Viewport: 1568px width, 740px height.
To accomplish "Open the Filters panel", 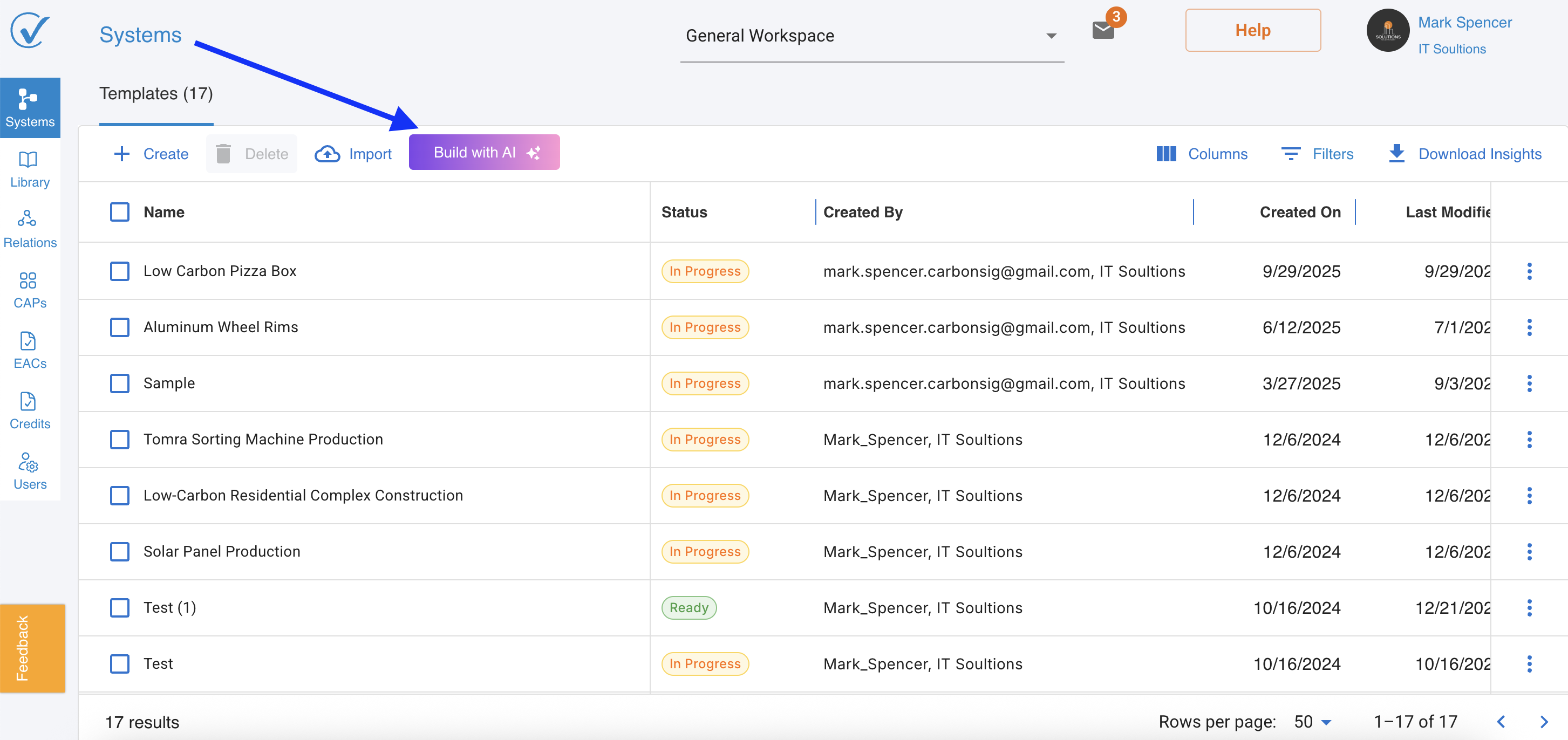I will click(1317, 154).
